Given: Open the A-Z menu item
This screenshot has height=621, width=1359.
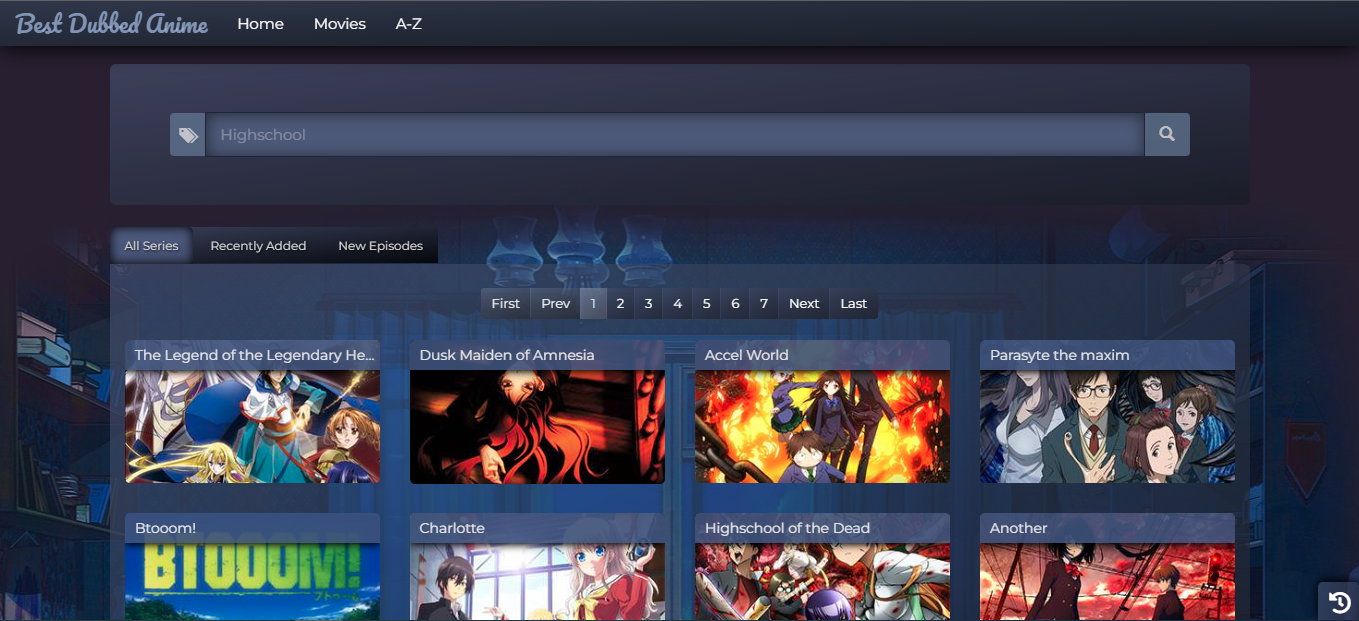Looking at the screenshot, I should [409, 24].
